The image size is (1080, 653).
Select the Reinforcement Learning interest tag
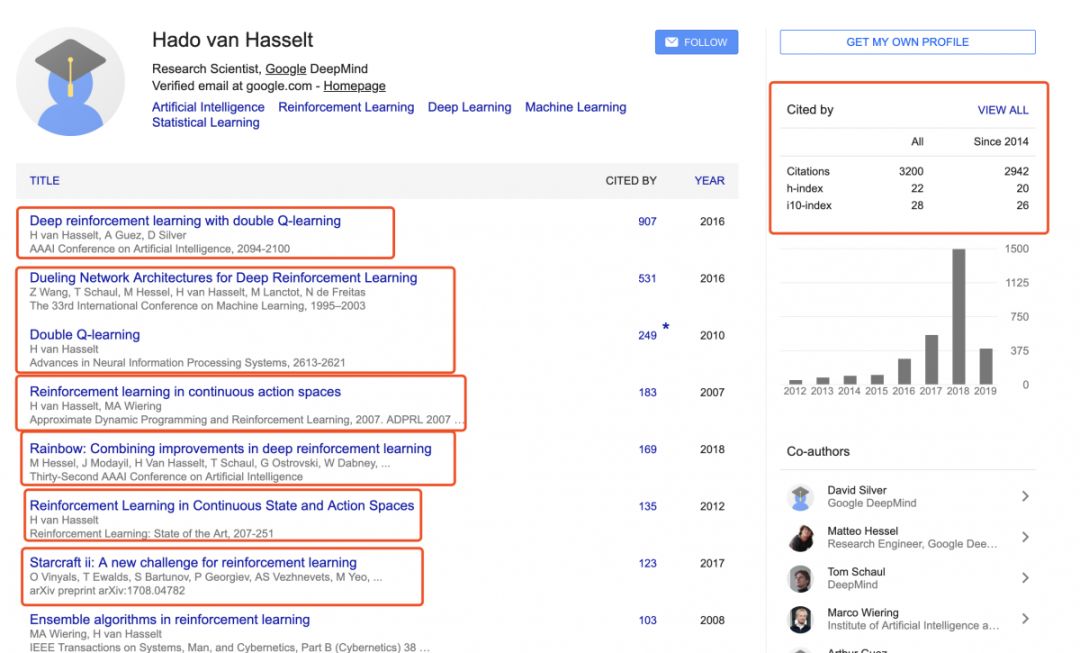click(x=346, y=107)
